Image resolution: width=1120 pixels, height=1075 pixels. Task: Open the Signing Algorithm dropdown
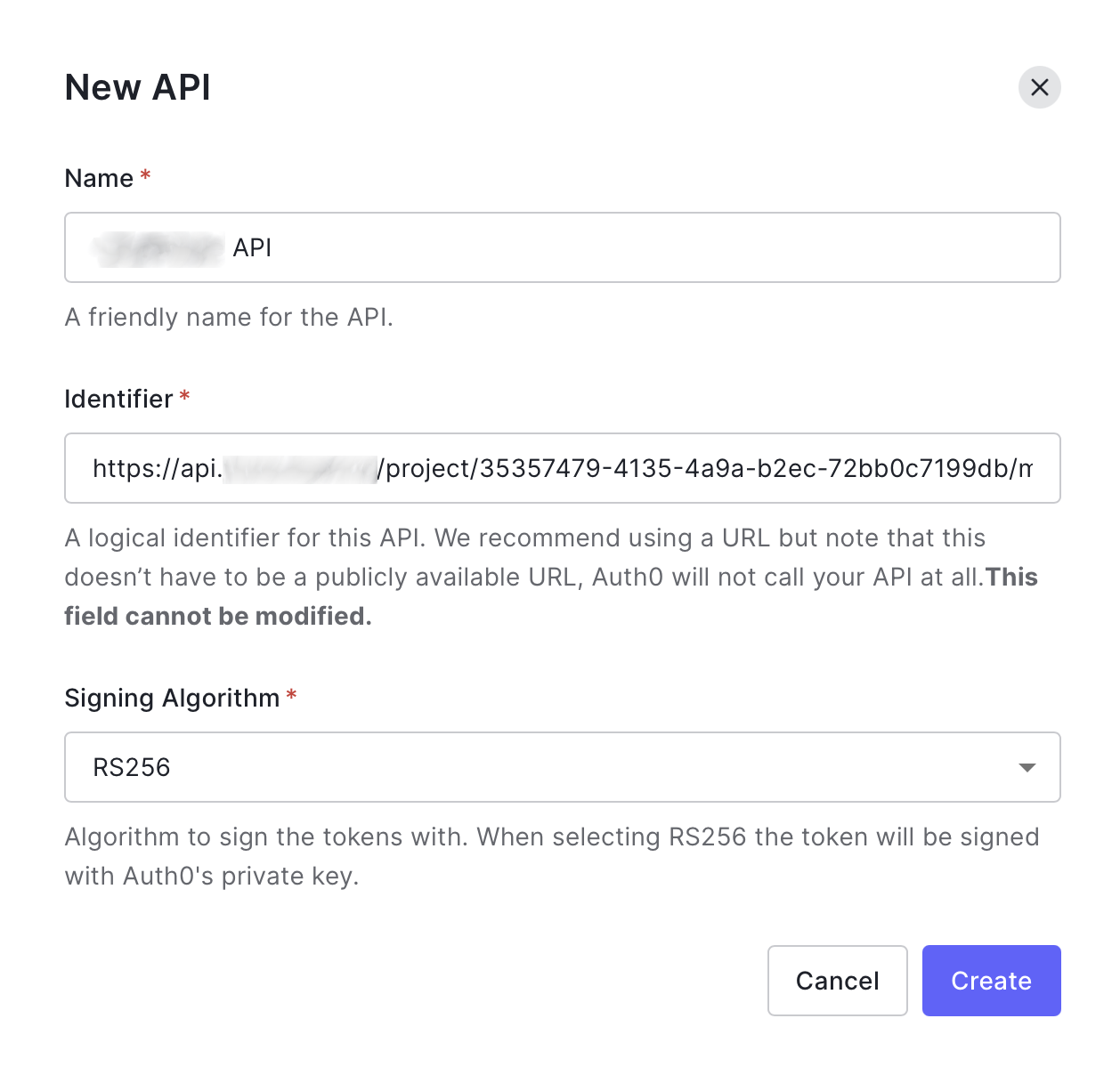coord(562,767)
